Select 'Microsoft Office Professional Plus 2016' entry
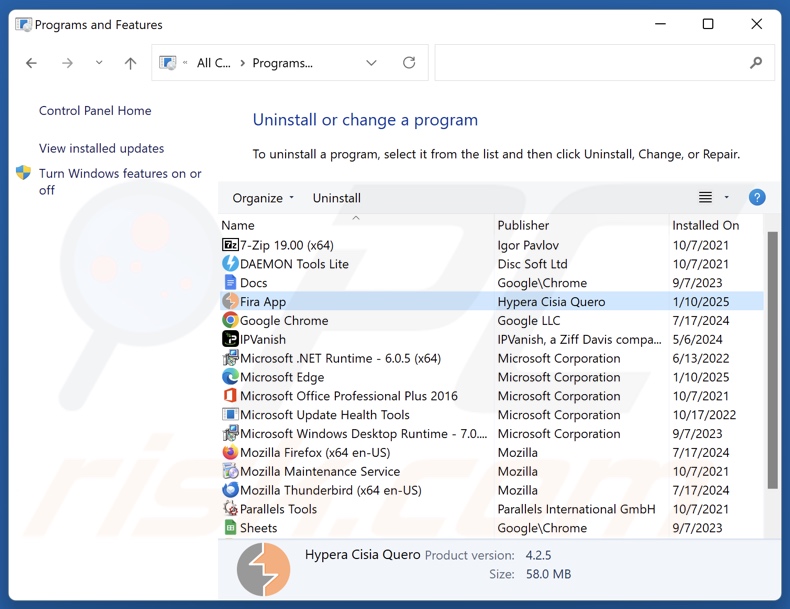This screenshot has width=790, height=609. (x=349, y=396)
